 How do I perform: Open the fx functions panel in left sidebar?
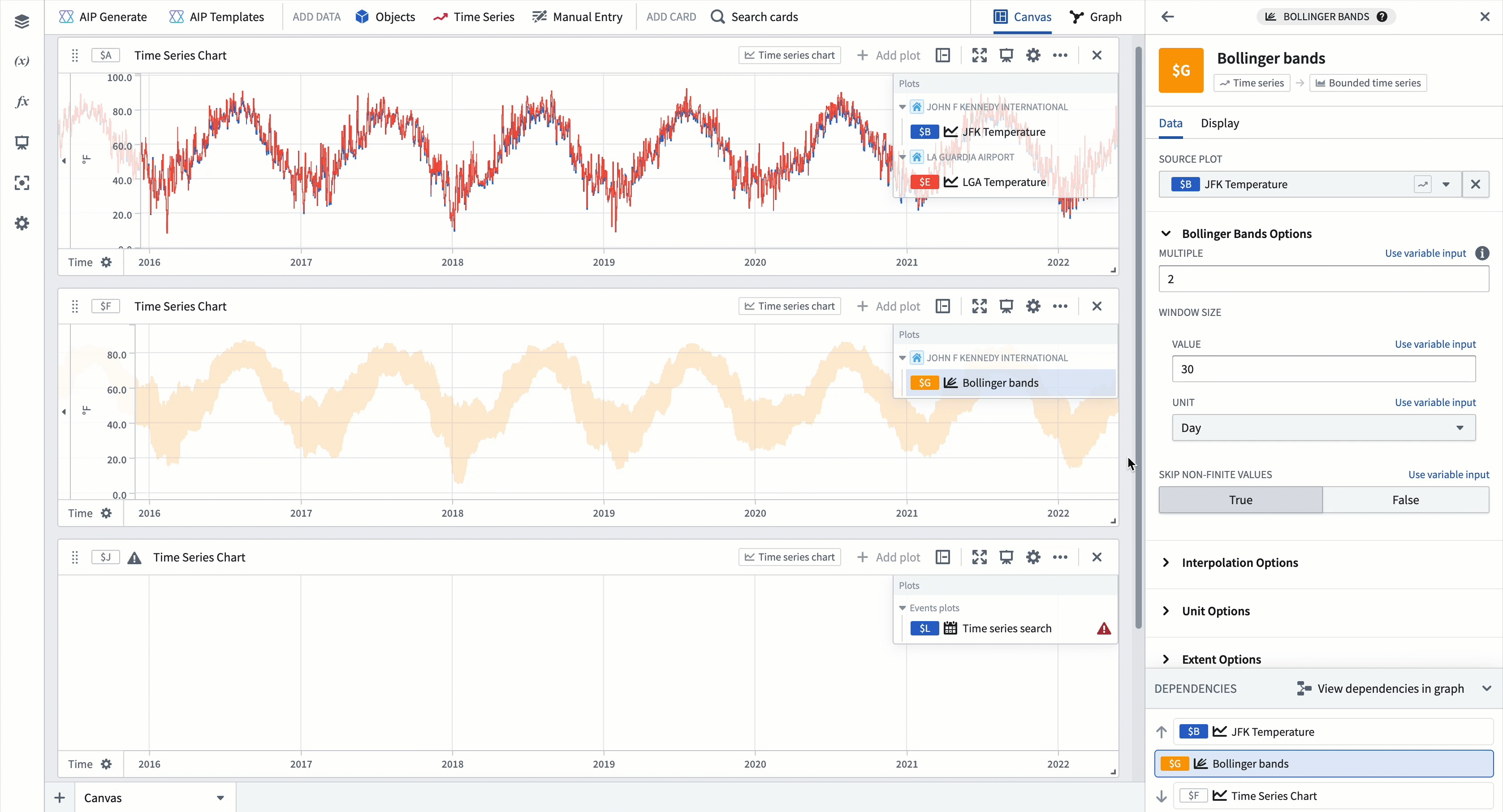pos(22,101)
